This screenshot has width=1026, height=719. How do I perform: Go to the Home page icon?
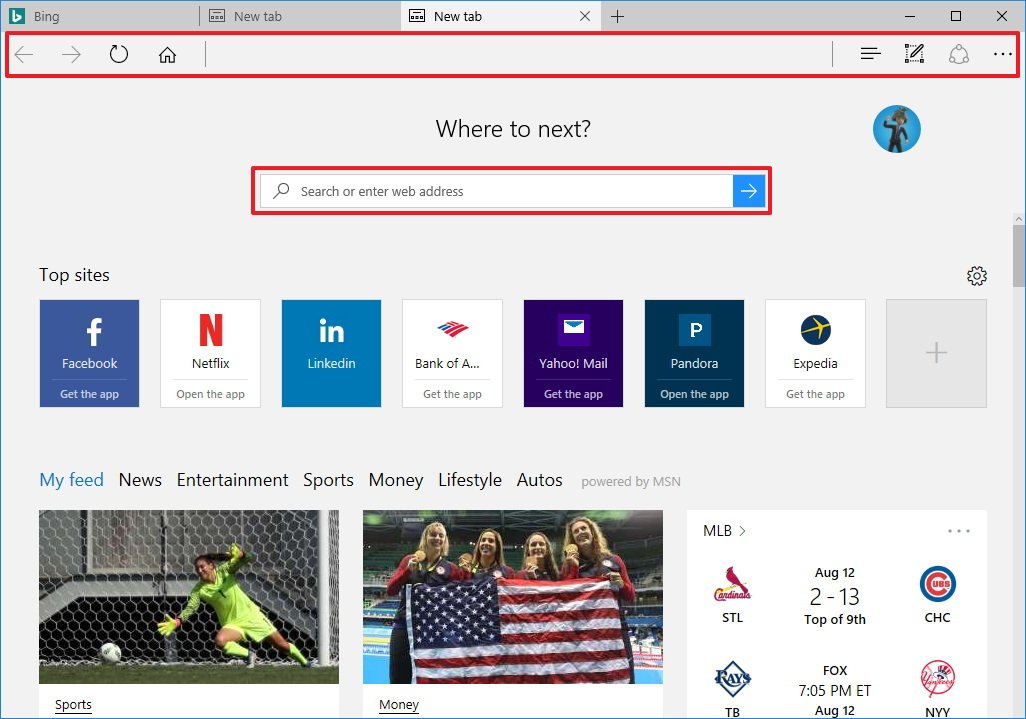tap(168, 54)
